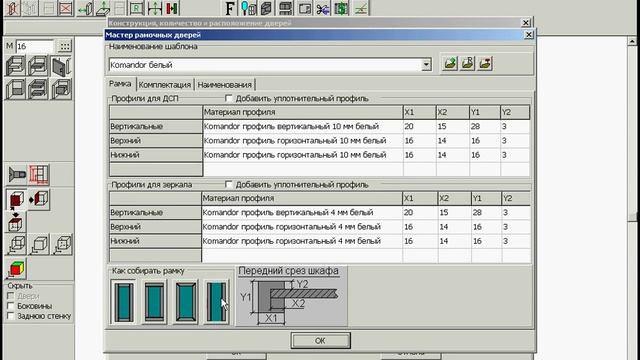Click the red wireframe cabinet icon
The height and width of the screenshot is (360, 640).
tap(39, 175)
